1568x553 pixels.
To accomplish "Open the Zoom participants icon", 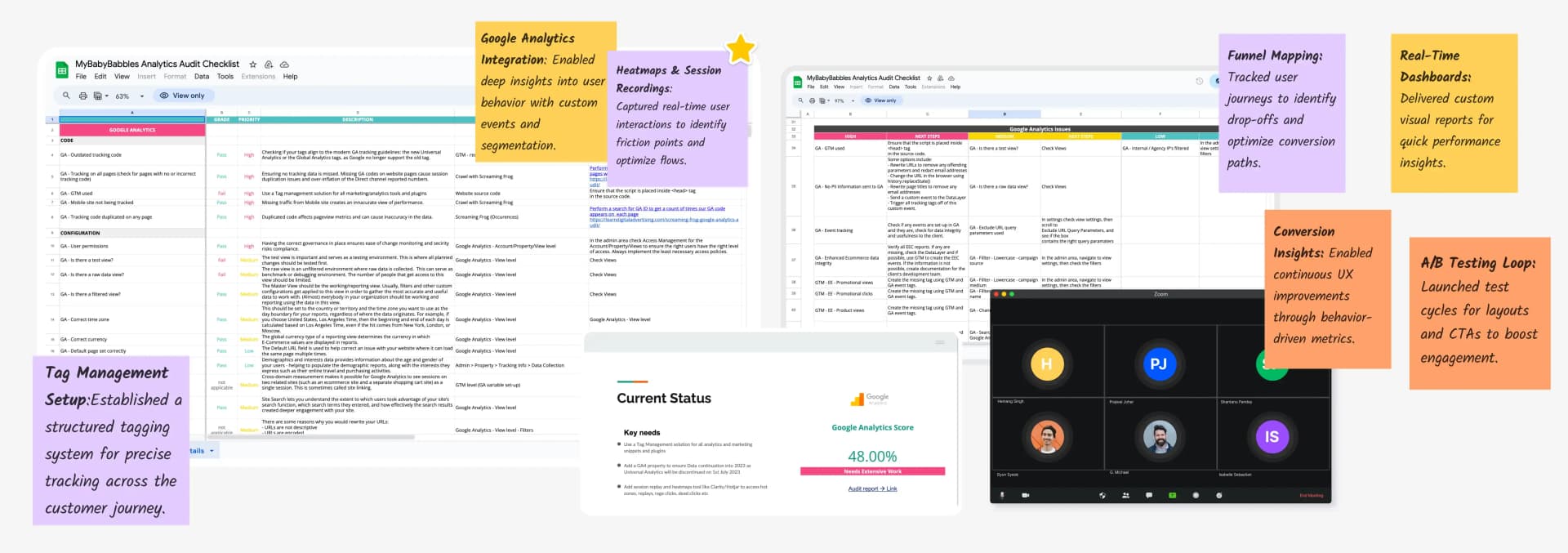I will point(1125,495).
